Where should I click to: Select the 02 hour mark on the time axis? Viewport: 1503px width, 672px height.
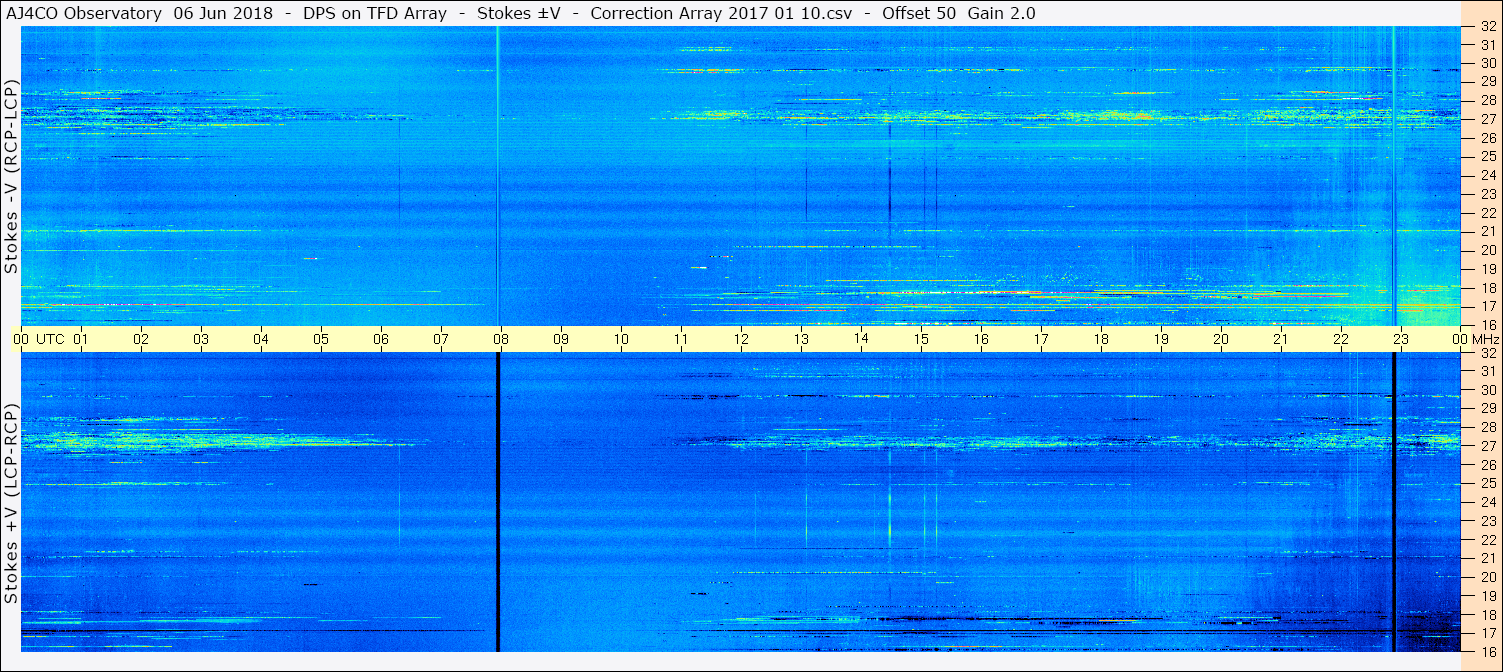141,339
